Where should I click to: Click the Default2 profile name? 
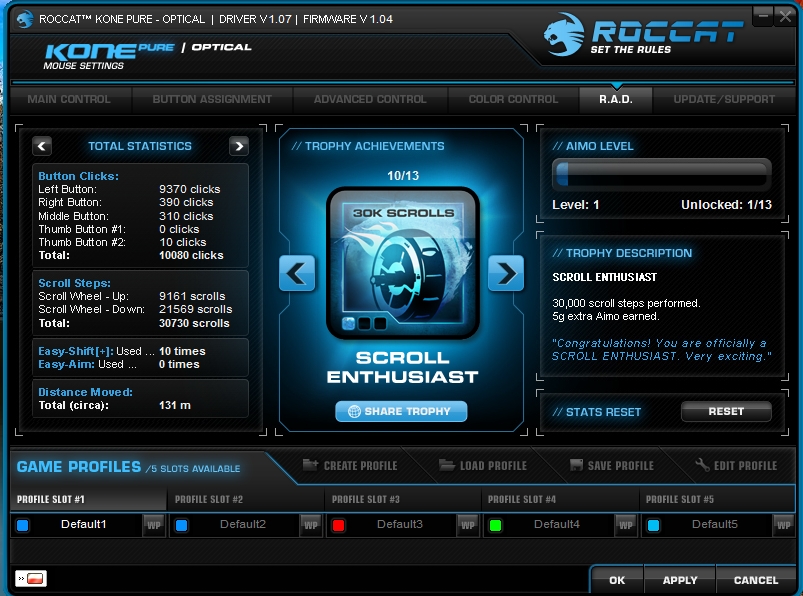pos(243,524)
